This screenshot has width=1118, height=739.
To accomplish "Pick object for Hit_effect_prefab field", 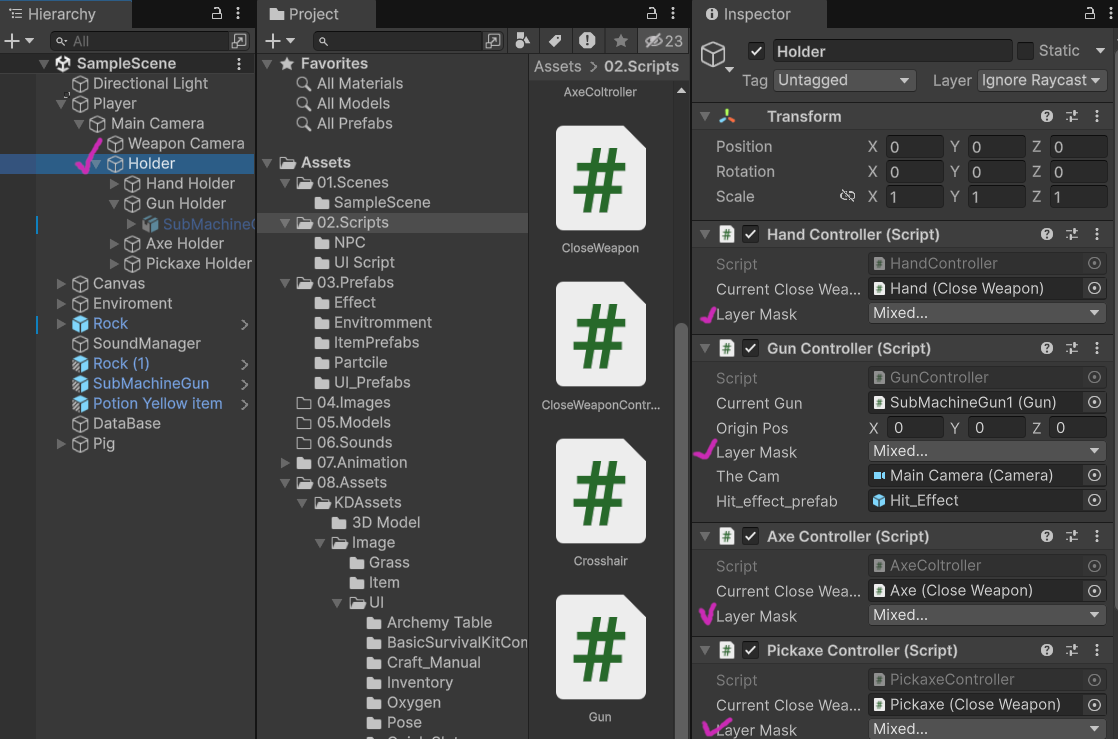I will click(1094, 501).
